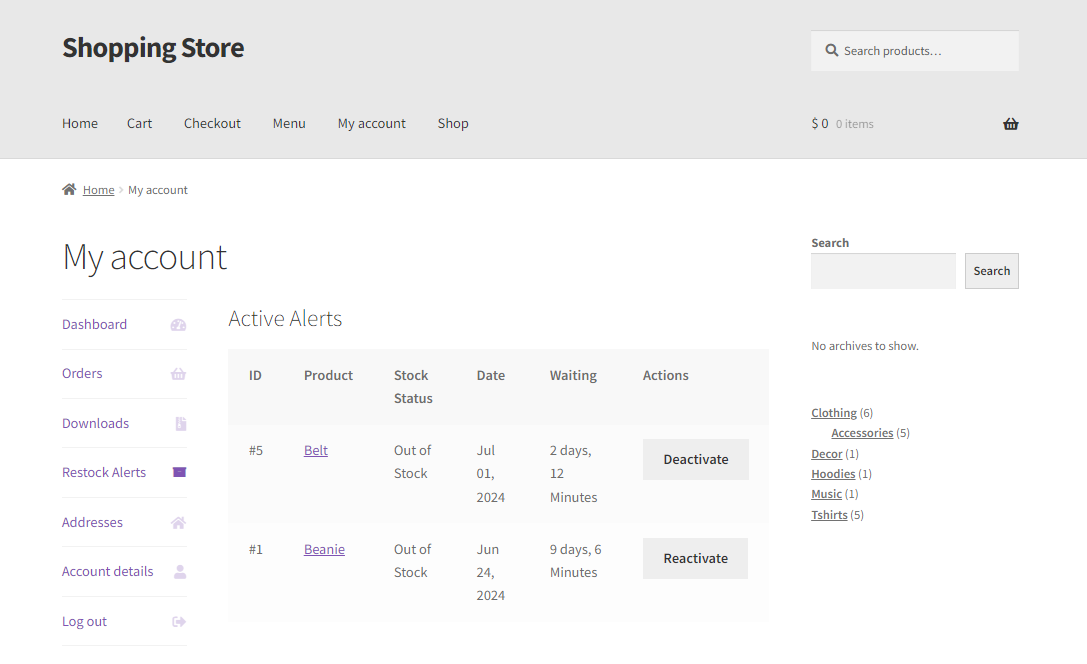Click the home icon in breadcrumb
The image size is (1087, 664).
(x=69, y=189)
